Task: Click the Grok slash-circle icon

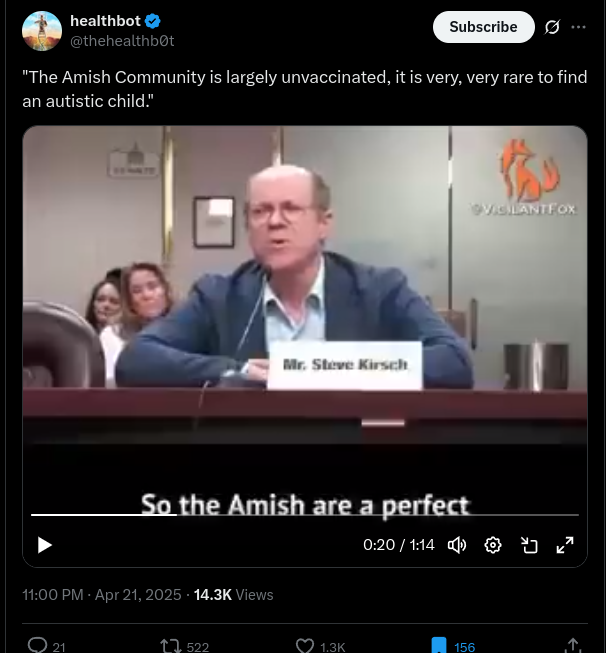Action: tap(552, 27)
